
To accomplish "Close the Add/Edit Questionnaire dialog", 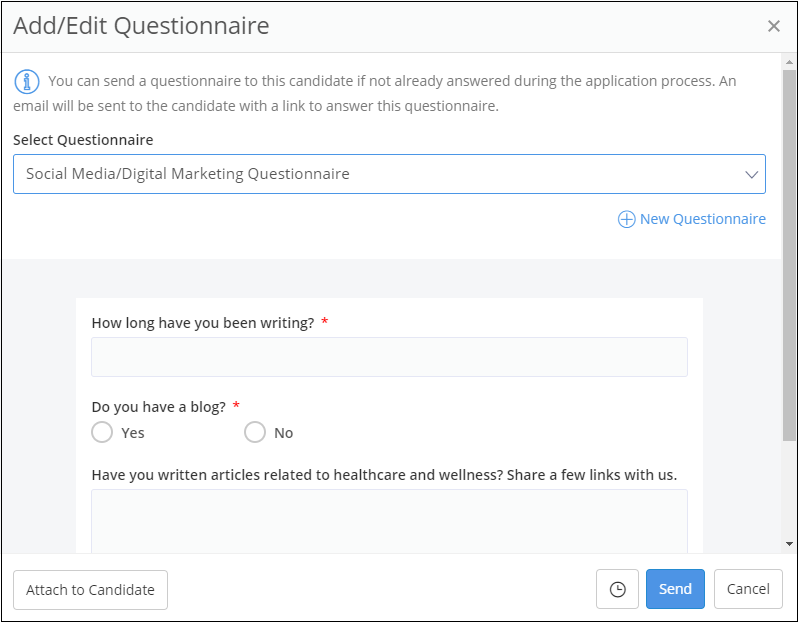I will pos(773,27).
